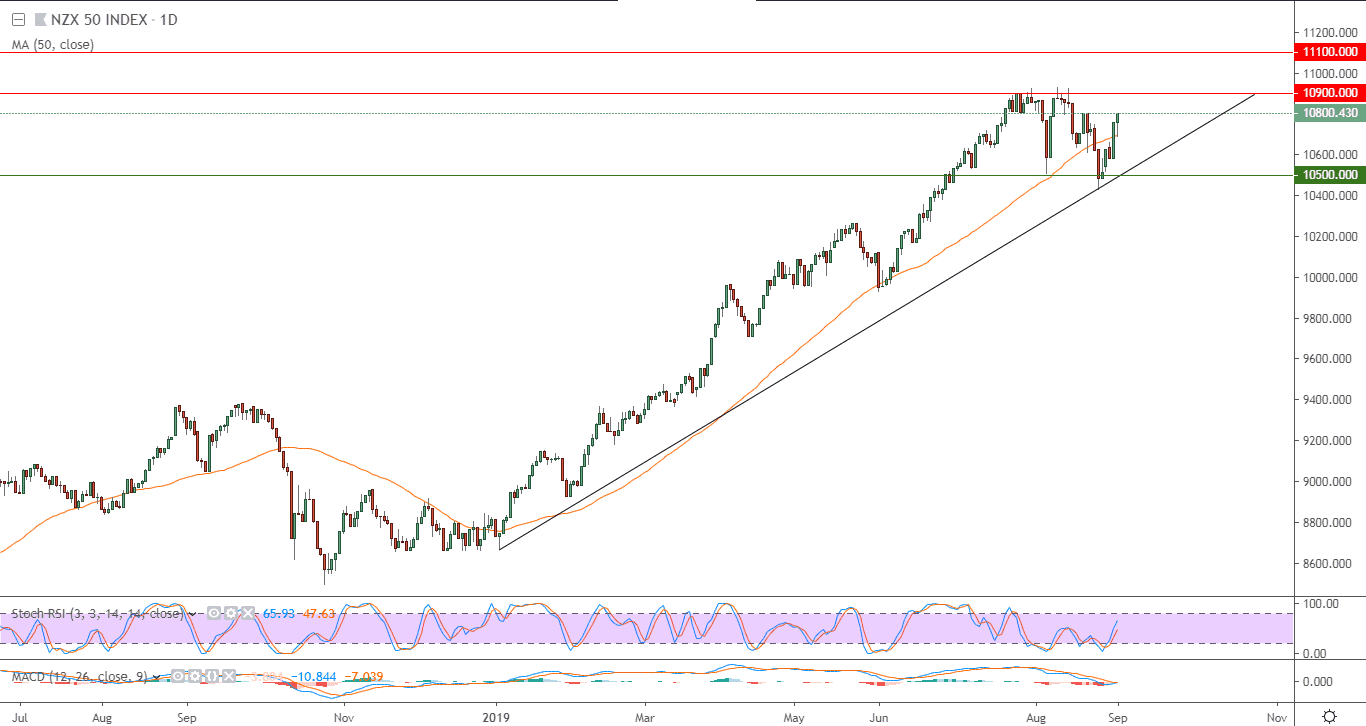
Task: Click the 9000.000 price axis label
Action: click(1329, 482)
